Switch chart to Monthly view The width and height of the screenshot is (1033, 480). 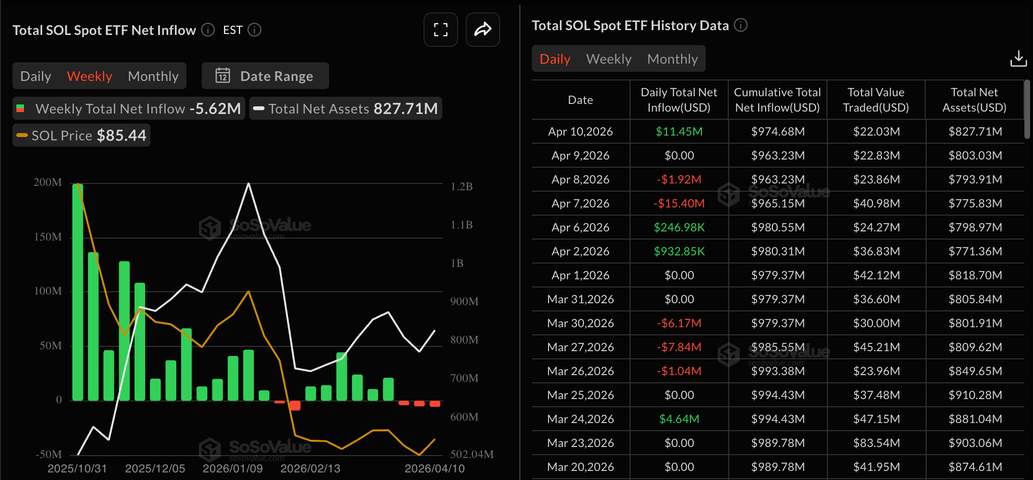[x=153, y=76]
